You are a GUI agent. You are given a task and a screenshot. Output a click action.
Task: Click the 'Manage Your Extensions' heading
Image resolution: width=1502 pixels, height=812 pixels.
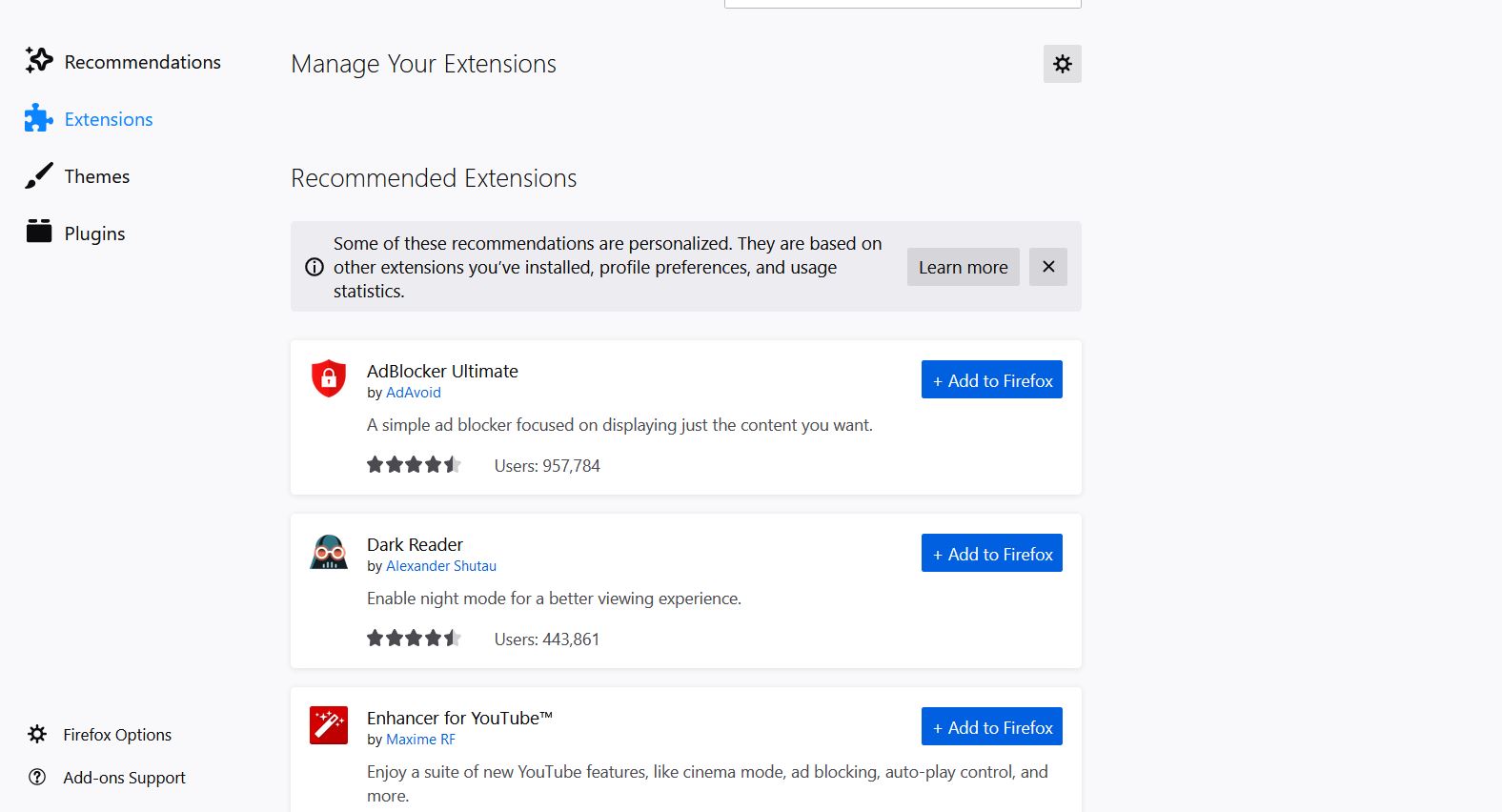[423, 64]
